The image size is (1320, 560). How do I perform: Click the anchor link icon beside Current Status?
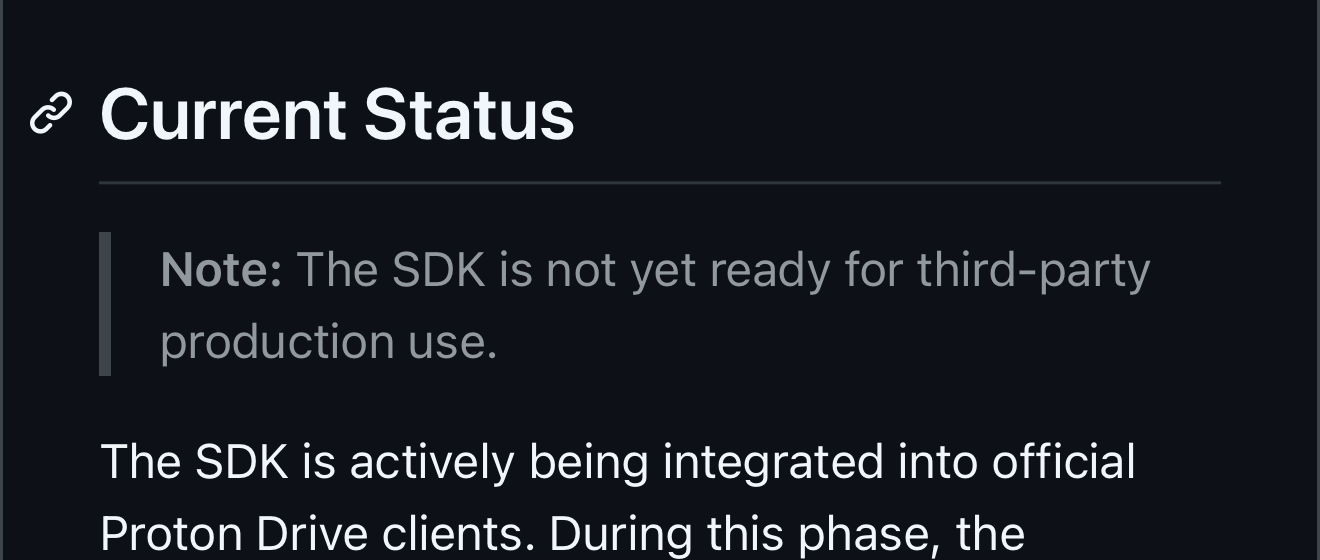[x=51, y=114]
